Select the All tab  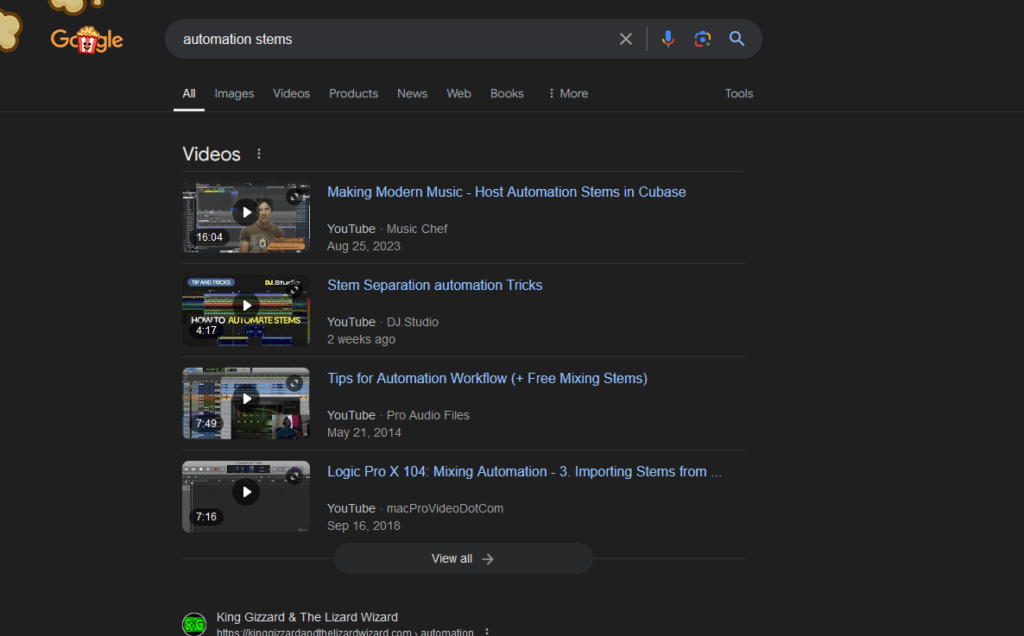tap(189, 93)
